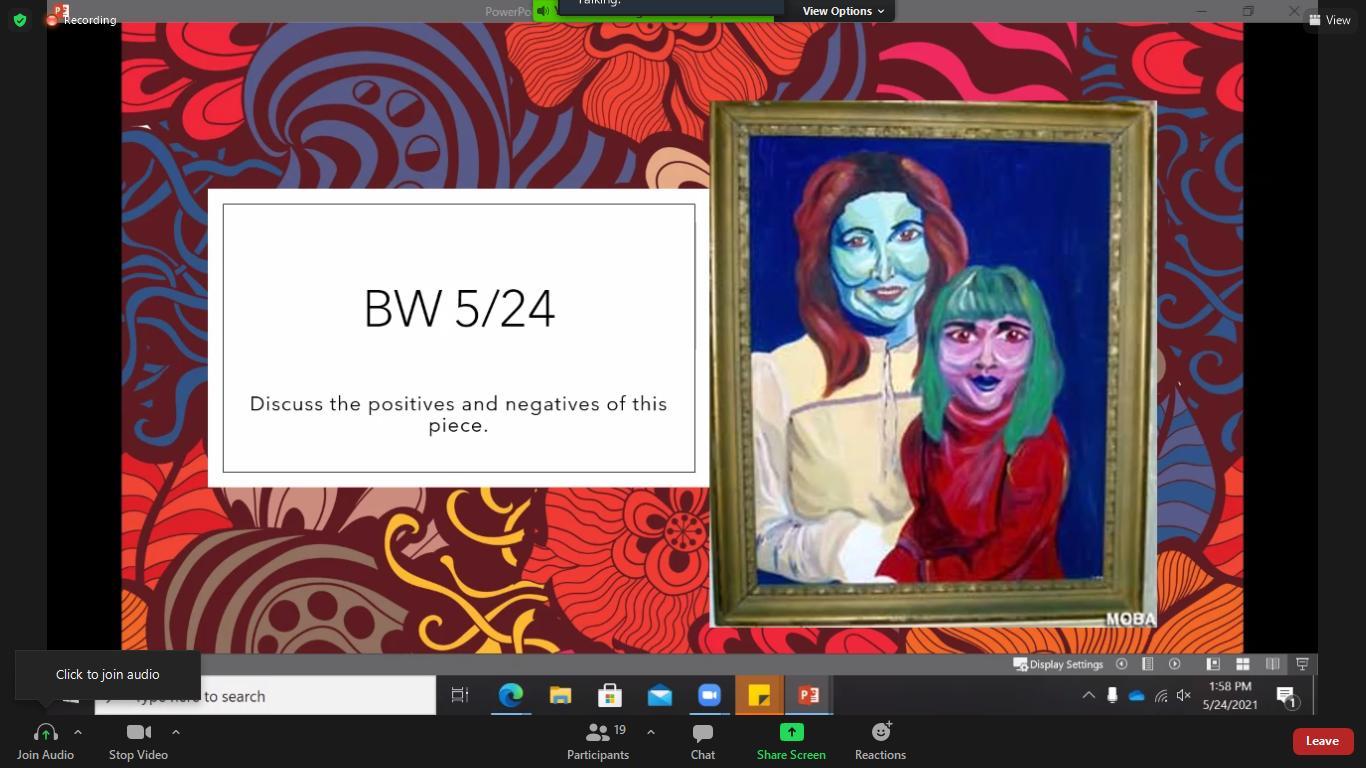The height and width of the screenshot is (768, 1366).
Task: Open Display Settings in the shared PowerPoint
Action: tap(1058, 664)
